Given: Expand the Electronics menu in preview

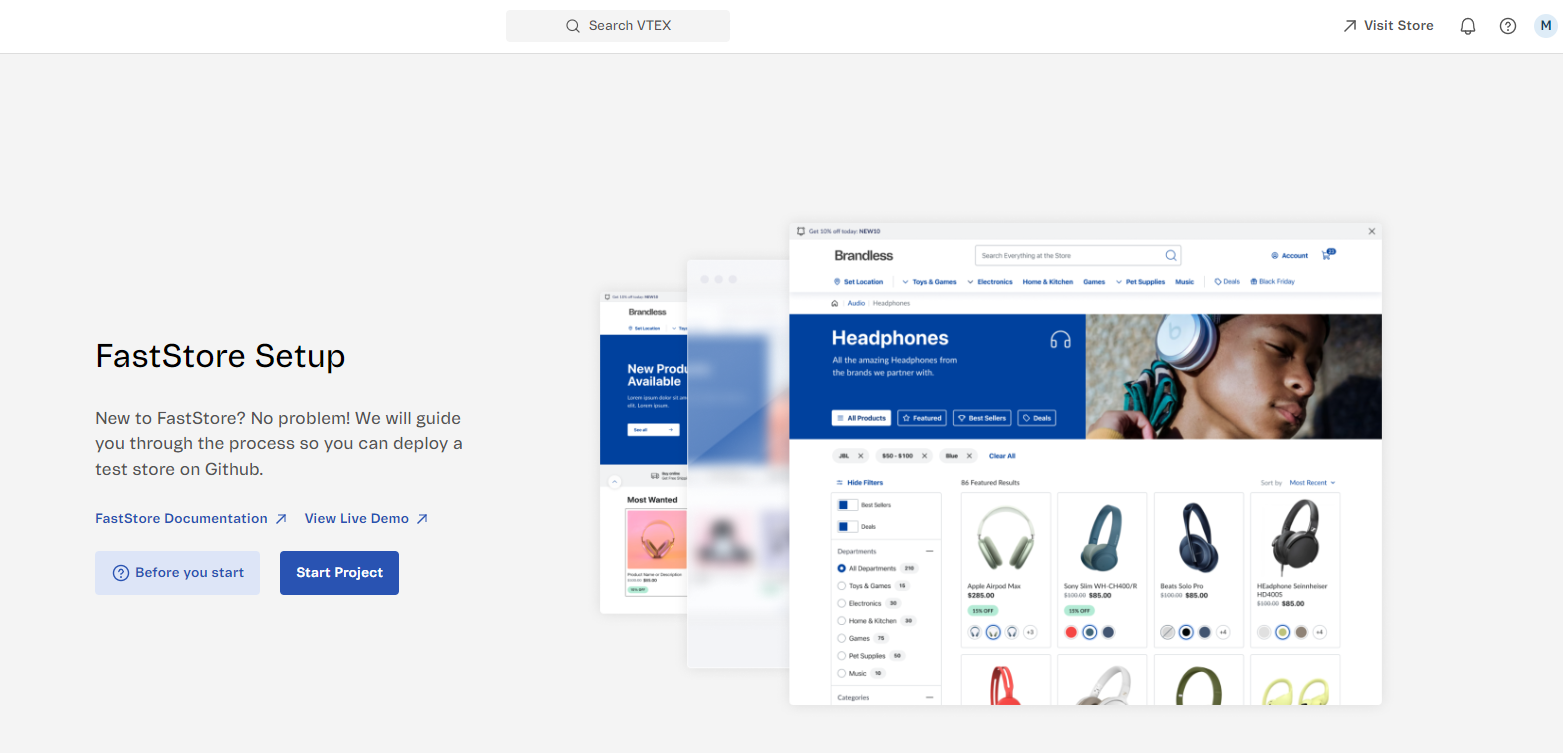Looking at the screenshot, I should pos(989,282).
